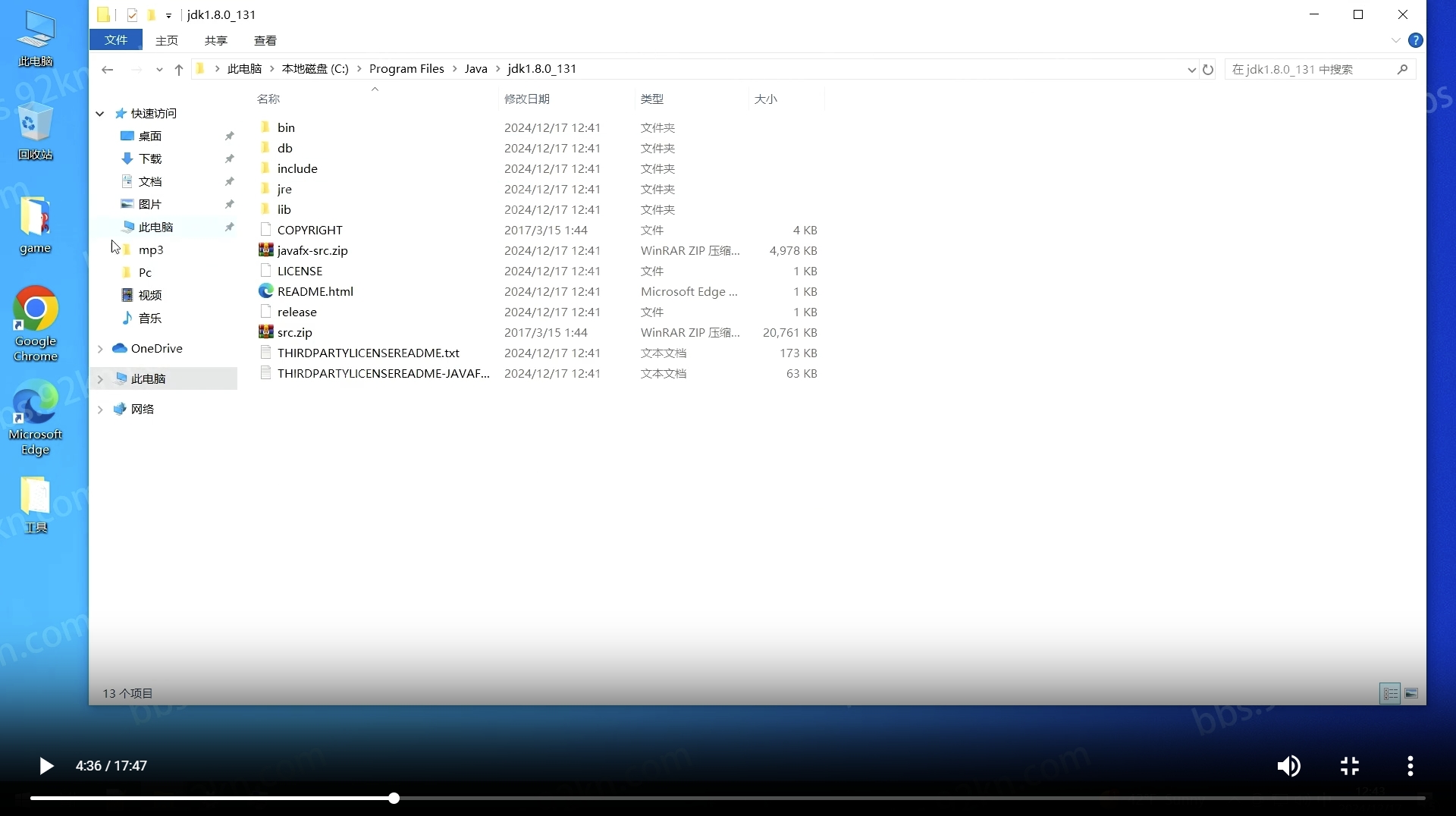The width and height of the screenshot is (1456, 816).
Task: Collapse the 快速访问 tree node
Action: pyautogui.click(x=100, y=113)
